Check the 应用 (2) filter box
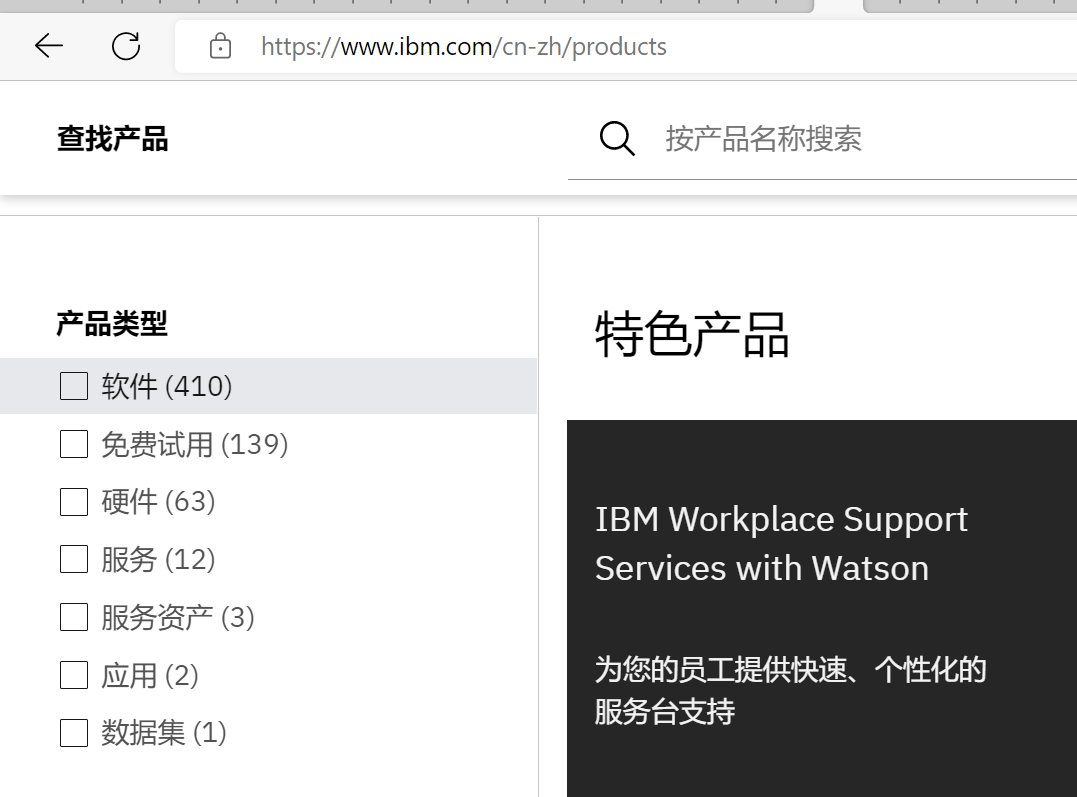 (x=74, y=675)
